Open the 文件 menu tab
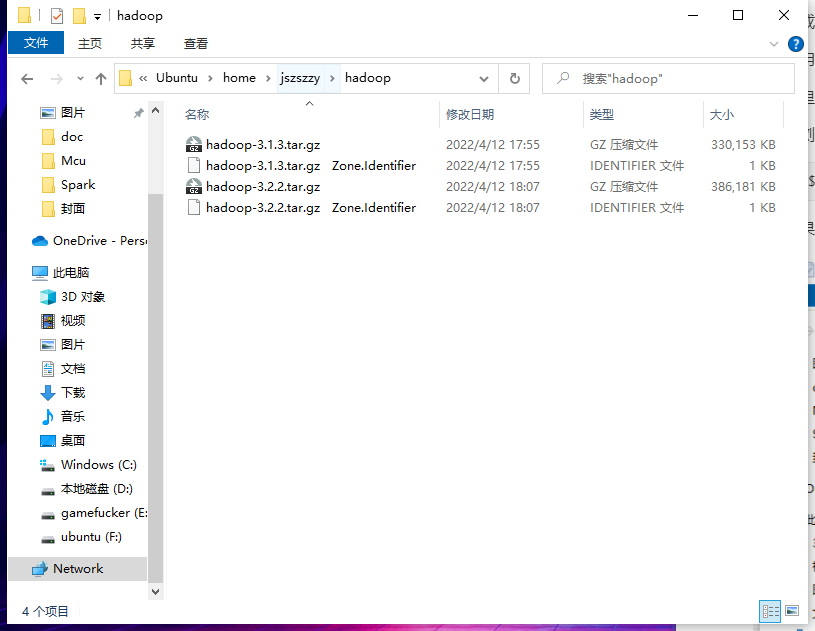 36,43
